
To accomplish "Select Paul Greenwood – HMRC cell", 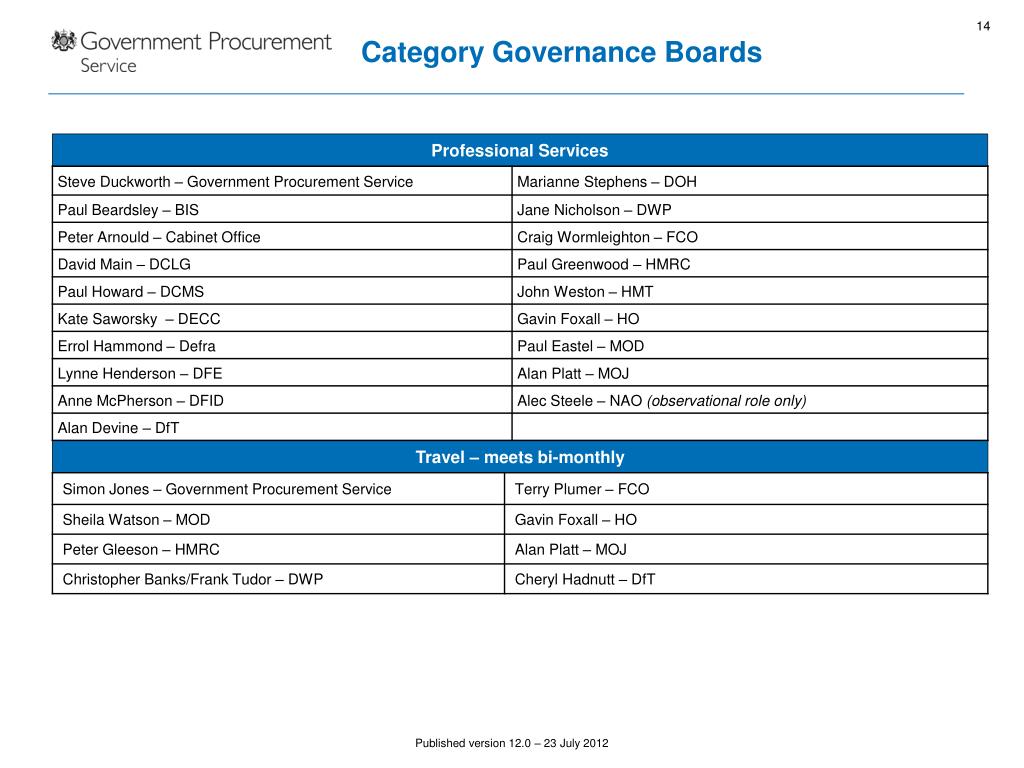I will (750, 264).
